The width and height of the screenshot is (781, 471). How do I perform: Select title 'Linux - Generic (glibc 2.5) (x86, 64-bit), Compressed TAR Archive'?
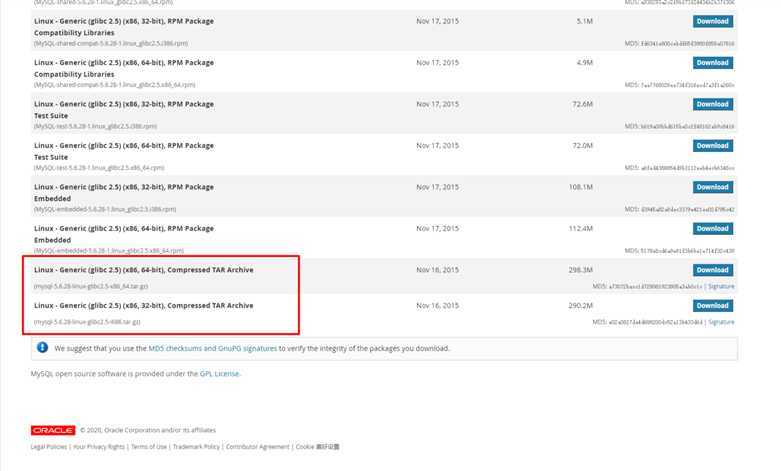point(143,270)
